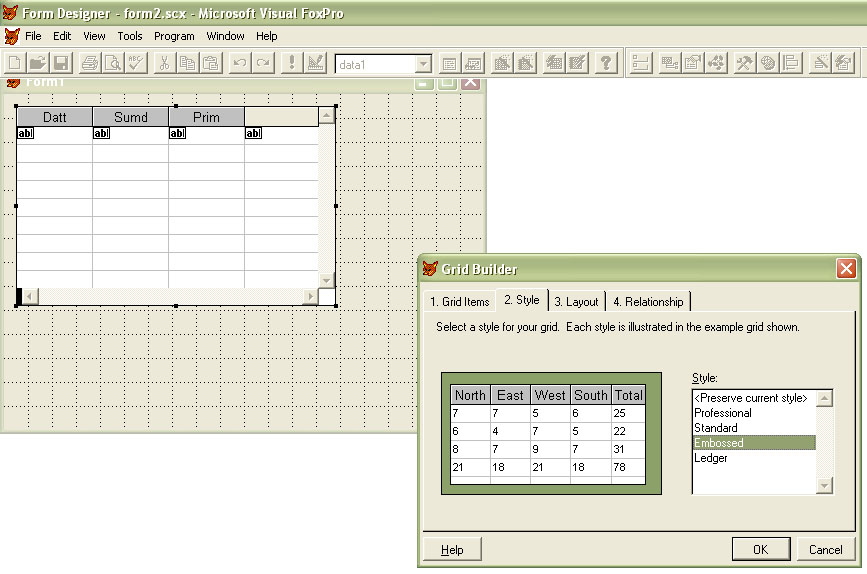Image resolution: width=867 pixels, height=574 pixels.
Task: Switch to the 3. Layout tab
Action: tap(576, 301)
